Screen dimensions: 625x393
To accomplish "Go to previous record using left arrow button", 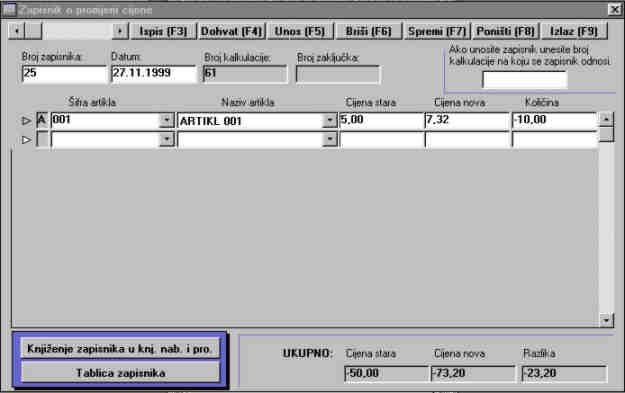I will [x=17, y=31].
